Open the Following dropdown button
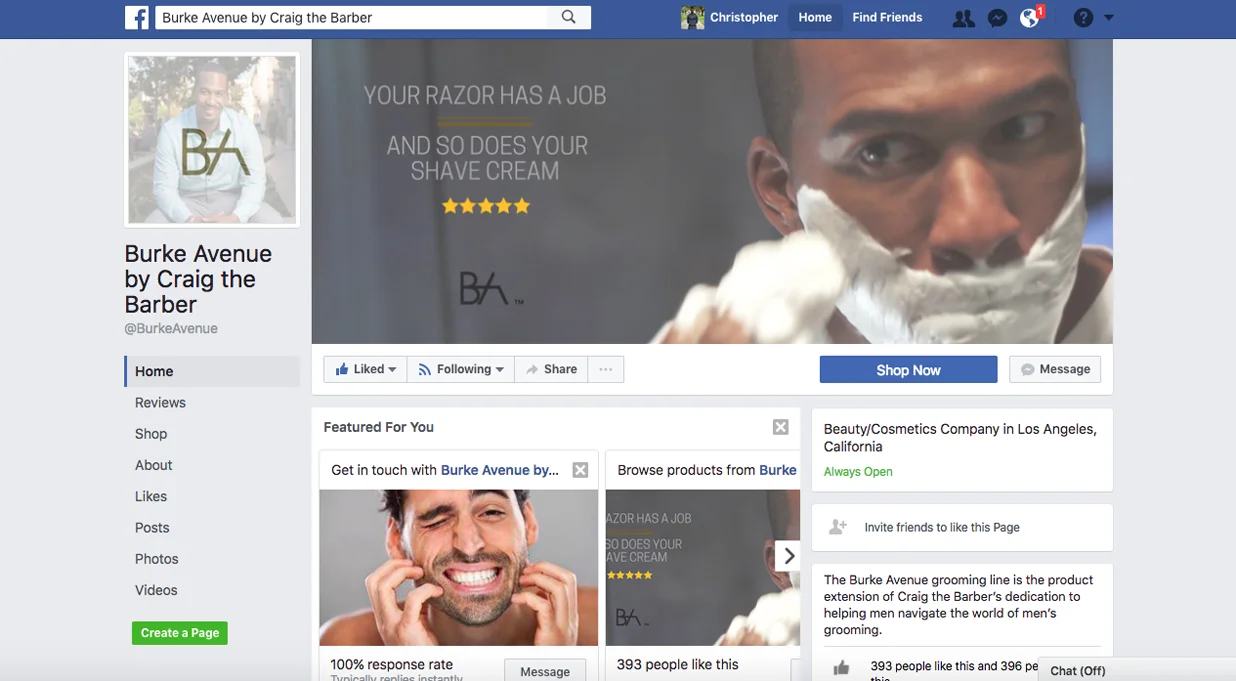Image resolution: width=1236 pixels, height=681 pixels. (460, 369)
